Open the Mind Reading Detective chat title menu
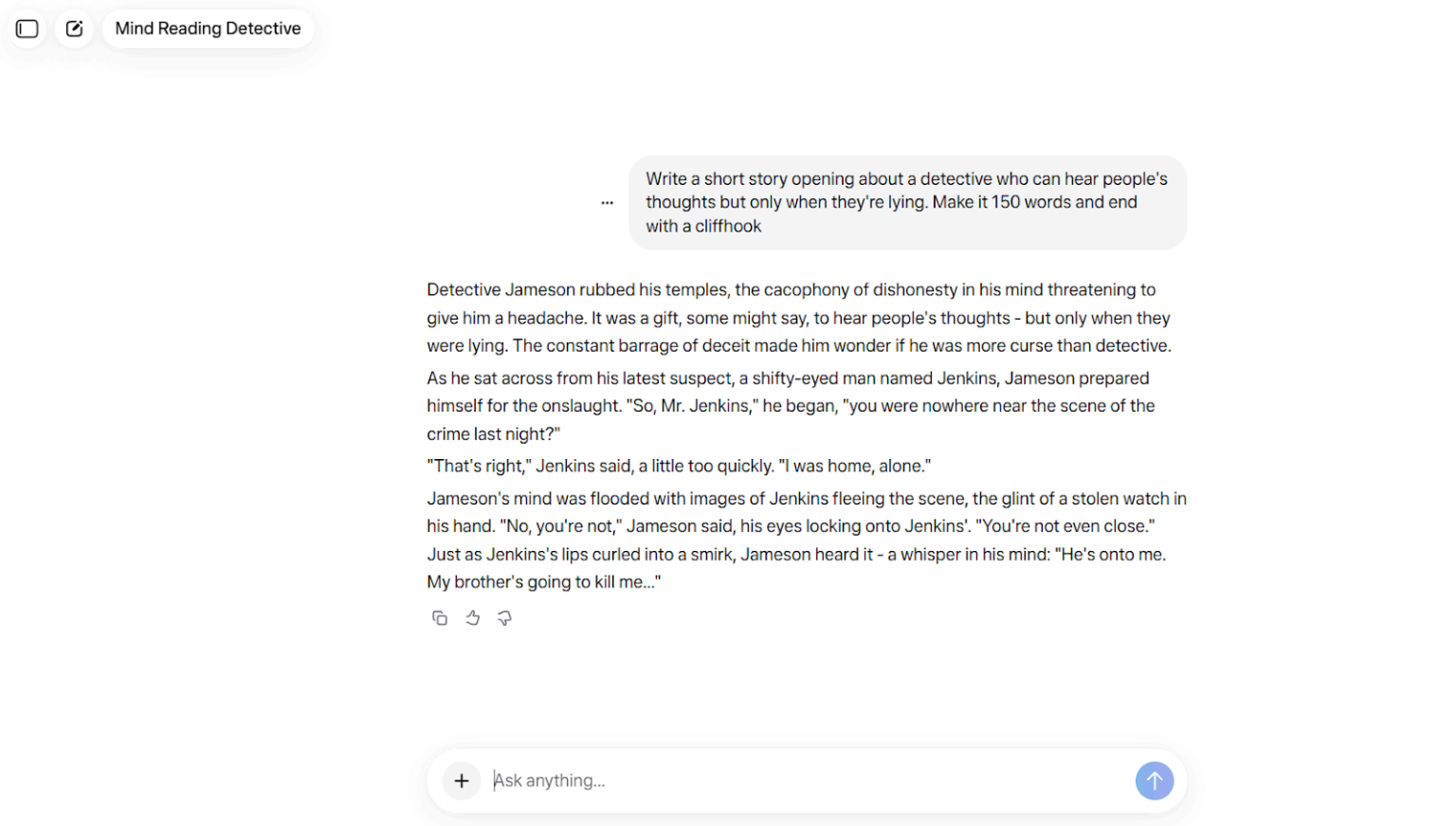The width and height of the screenshot is (1456, 826). 208,28
